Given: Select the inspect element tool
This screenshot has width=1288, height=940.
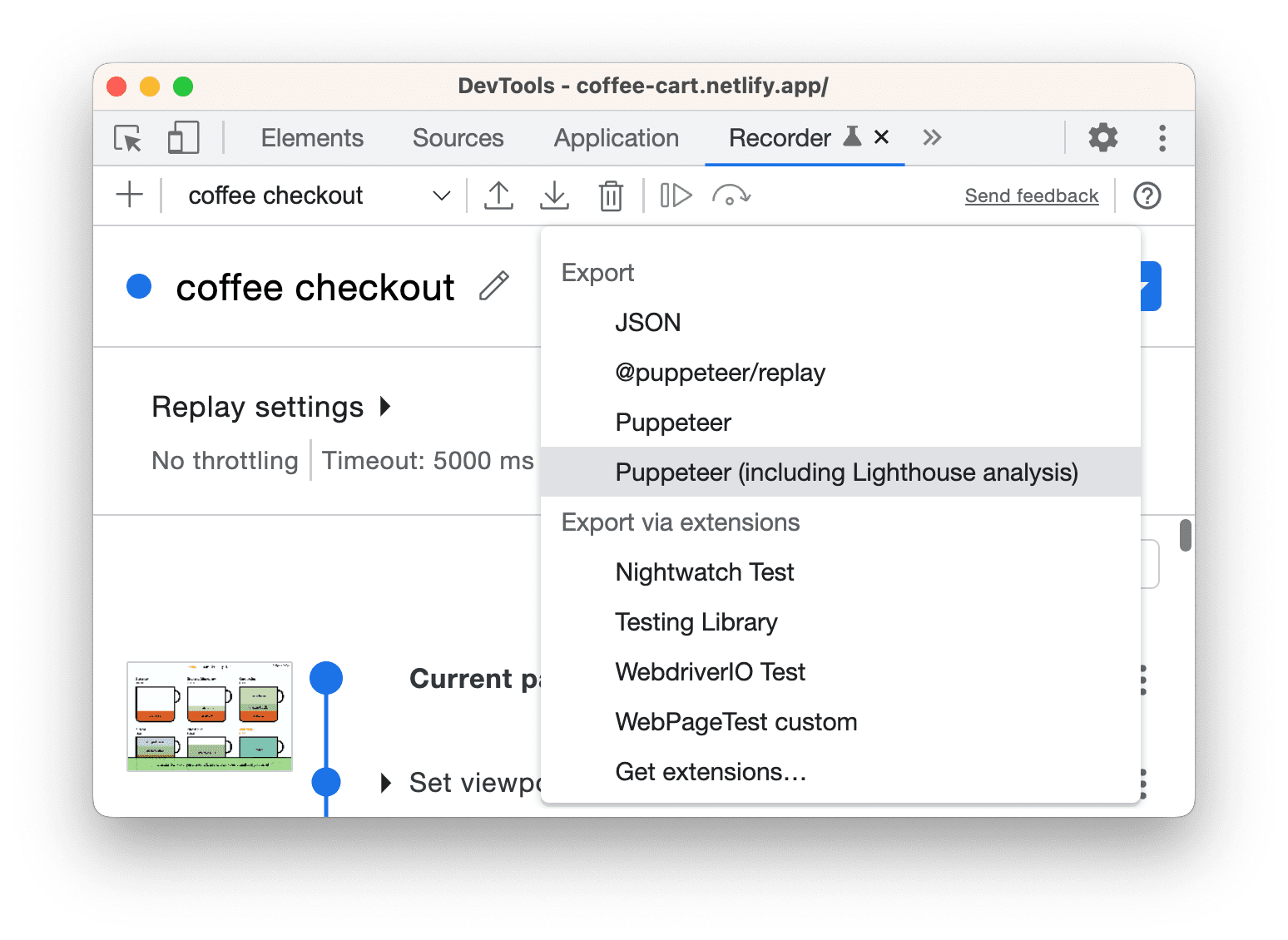Looking at the screenshot, I should click(x=126, y=137).
